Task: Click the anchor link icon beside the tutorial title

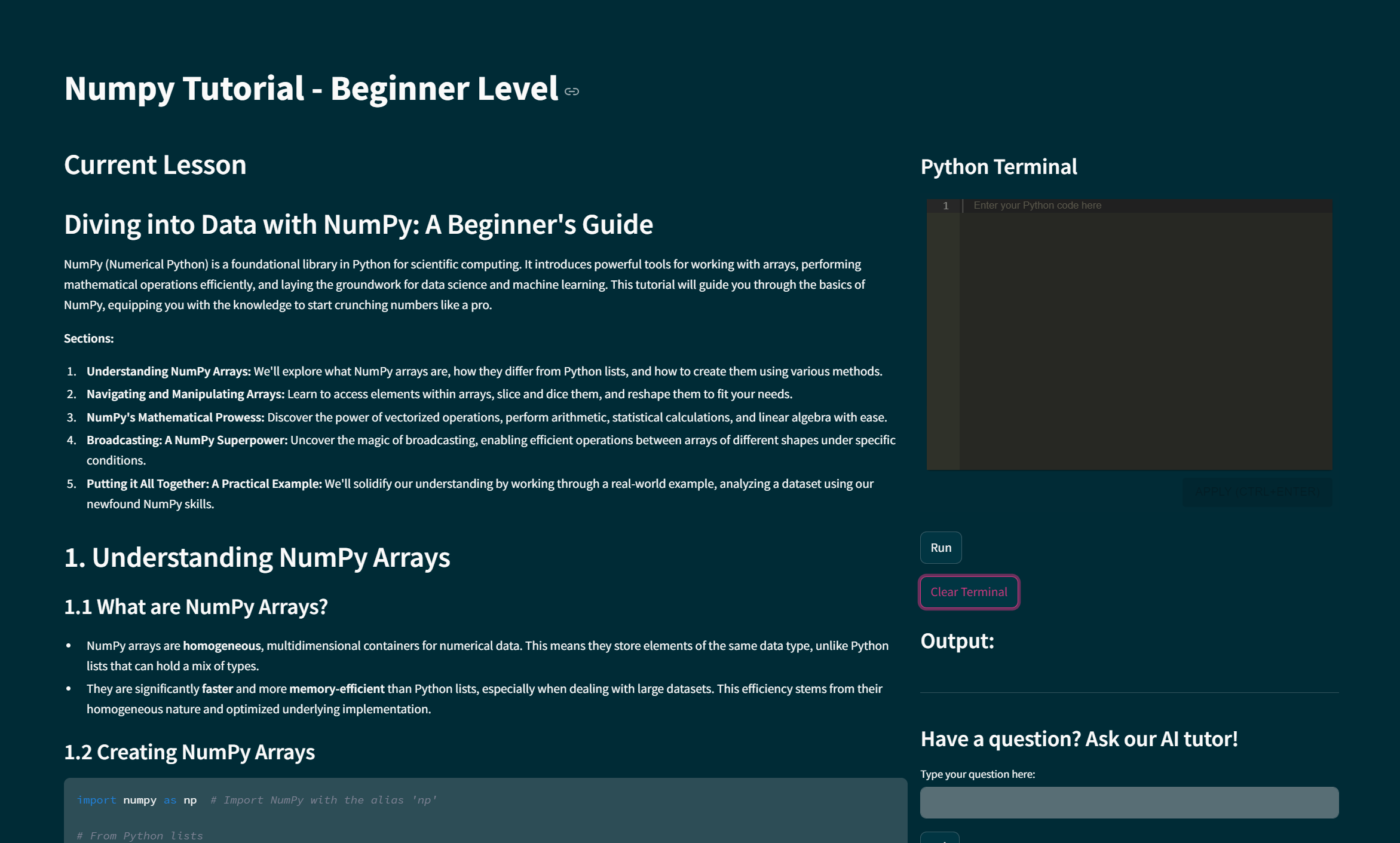Action: click(572, 91)
